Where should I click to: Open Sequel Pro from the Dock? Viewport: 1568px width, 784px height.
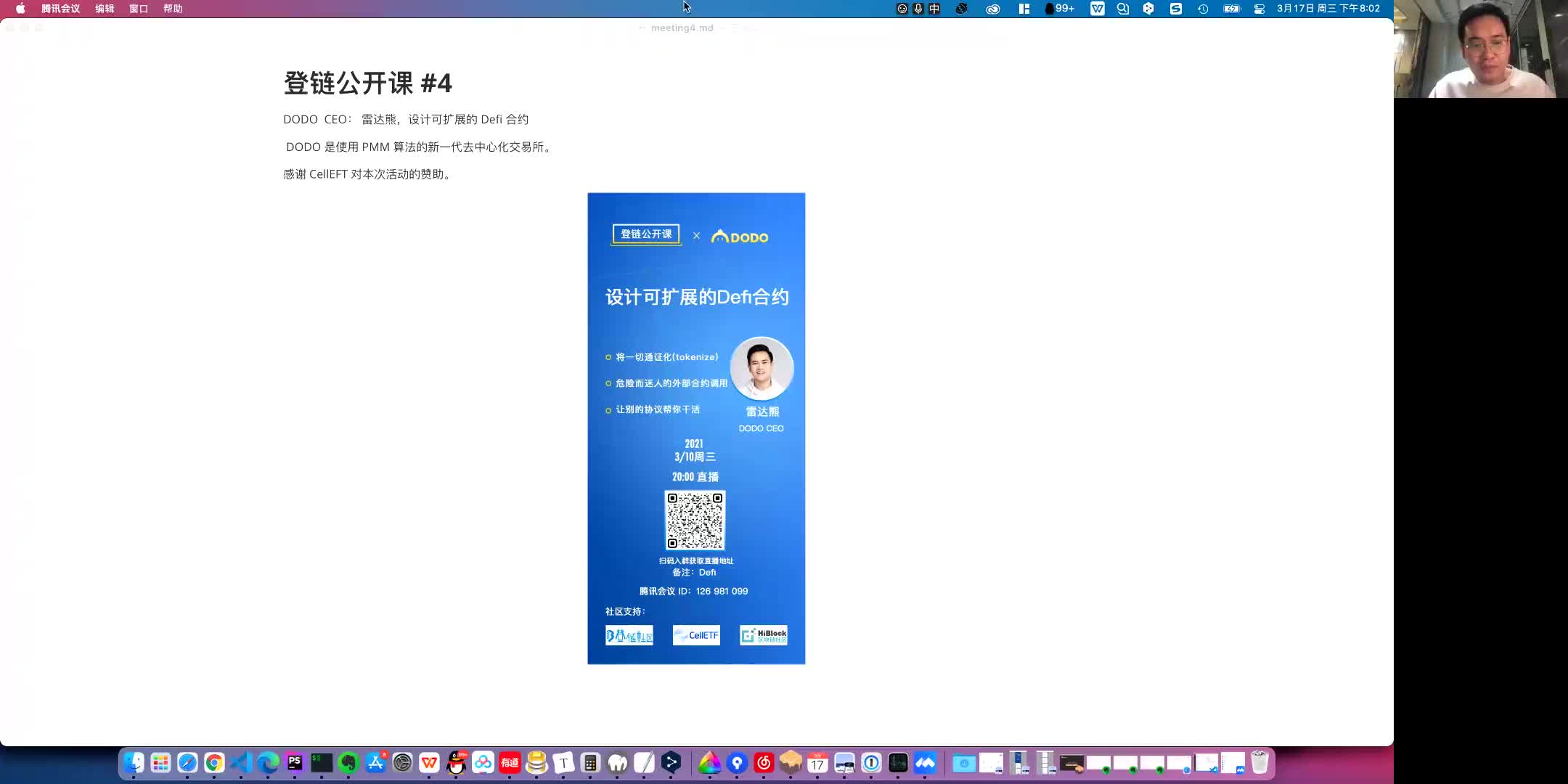(536, 763)
